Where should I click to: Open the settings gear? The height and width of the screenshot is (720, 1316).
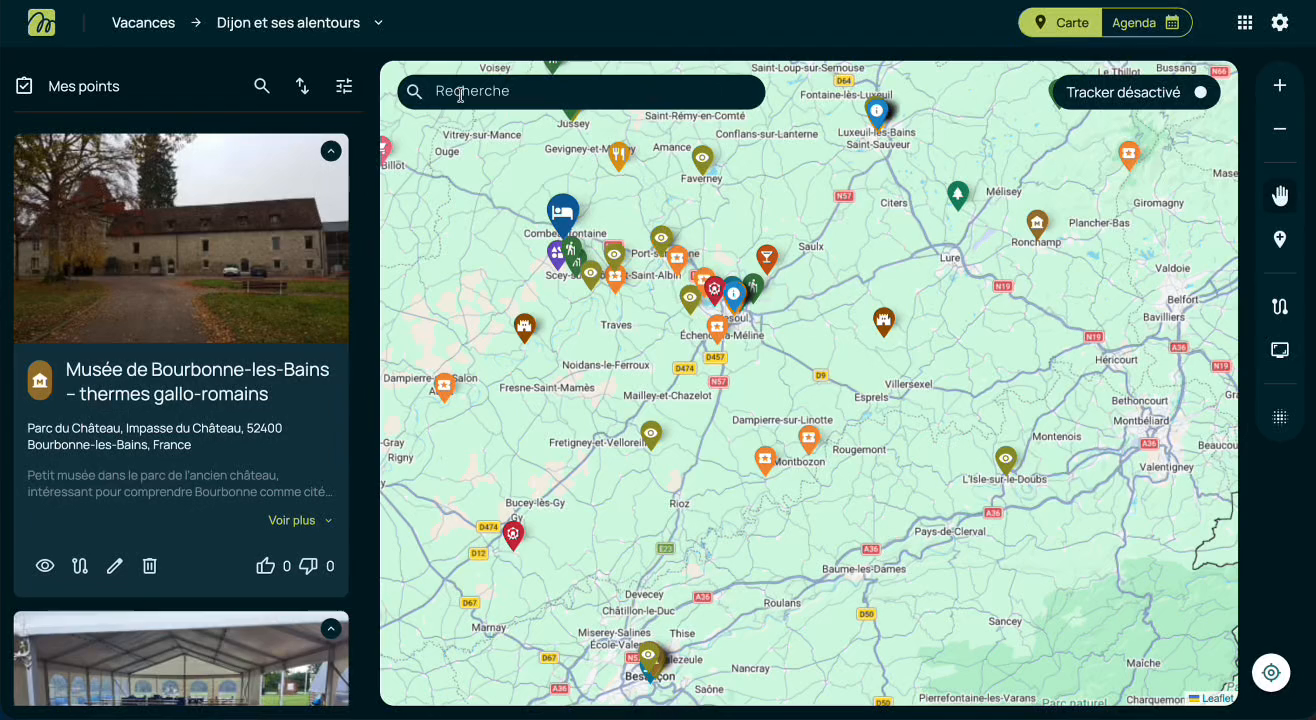point(1280,22)
